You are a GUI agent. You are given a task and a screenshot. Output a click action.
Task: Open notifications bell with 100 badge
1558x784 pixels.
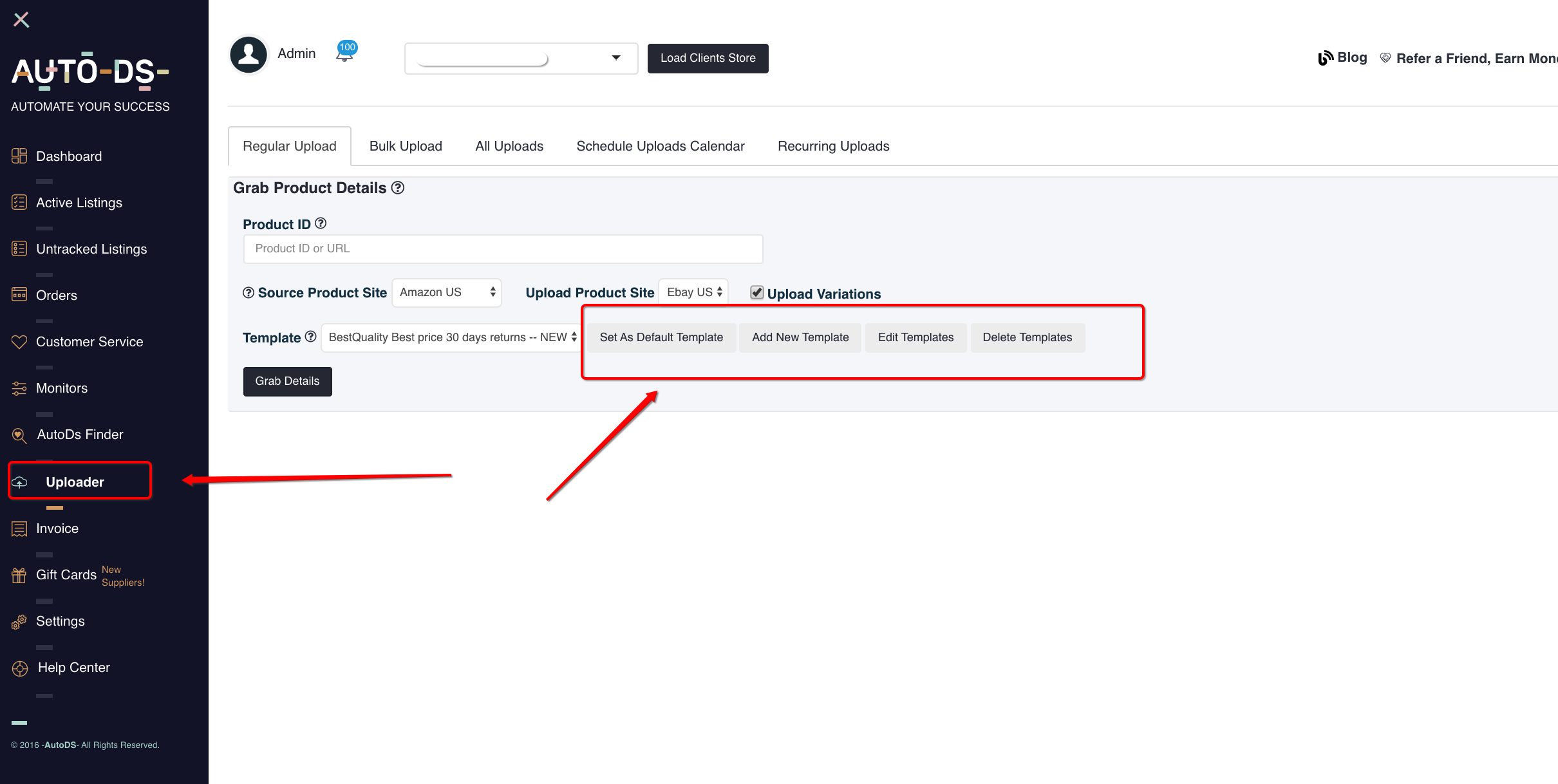346,51
